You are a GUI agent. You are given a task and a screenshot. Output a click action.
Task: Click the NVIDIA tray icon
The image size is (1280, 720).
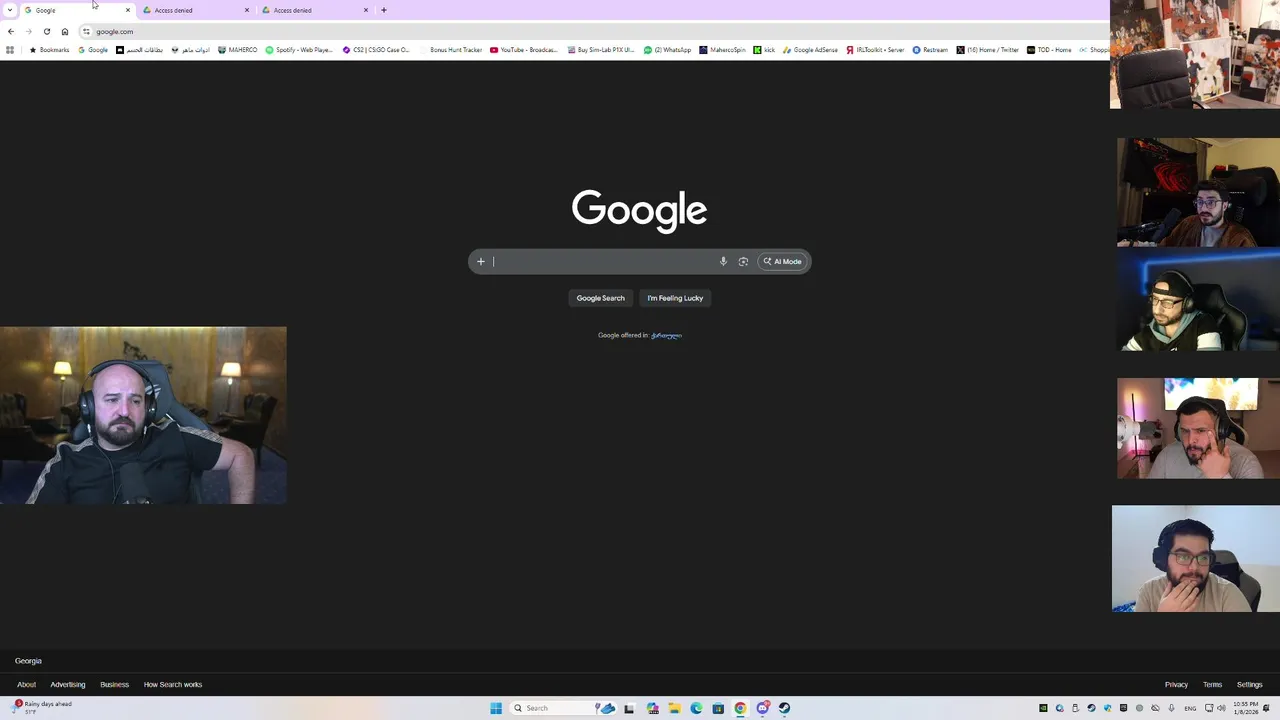pos(1043,708)
